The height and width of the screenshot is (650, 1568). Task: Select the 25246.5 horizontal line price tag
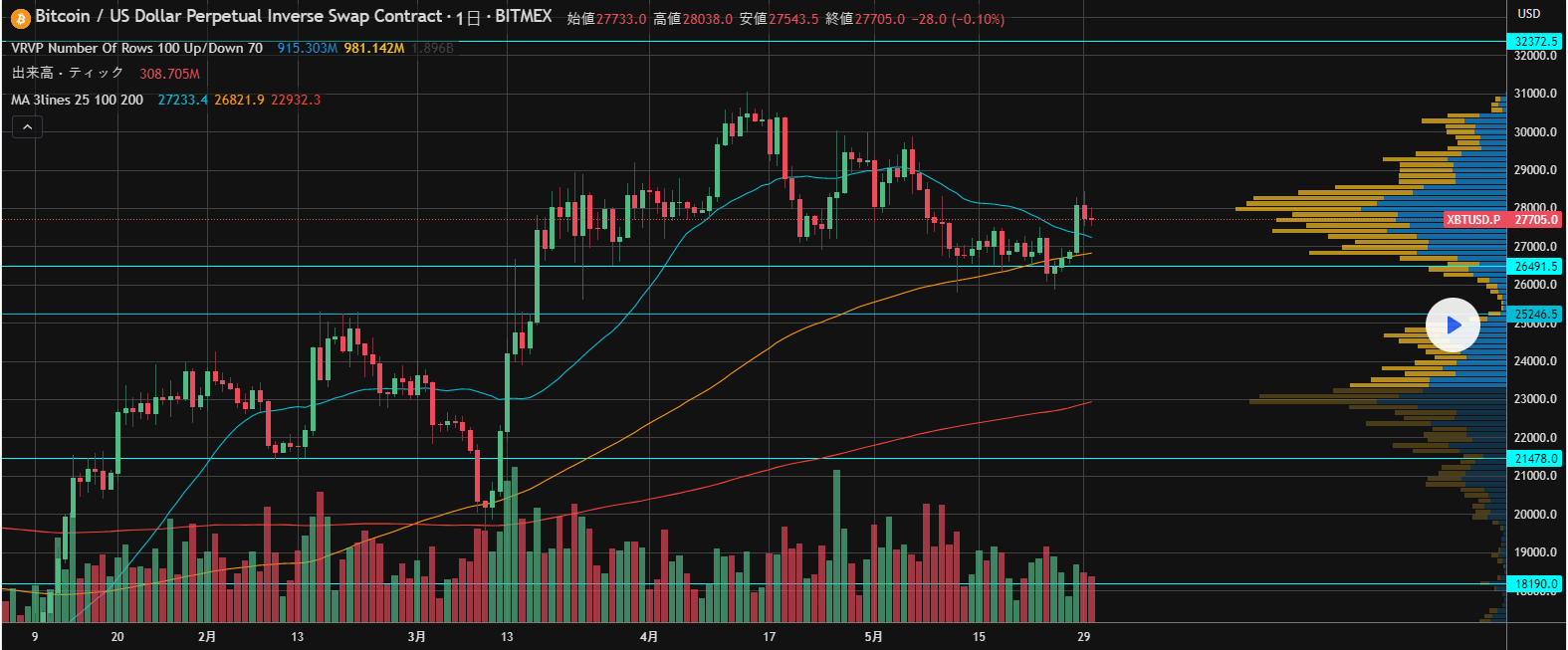(1535, 315)
